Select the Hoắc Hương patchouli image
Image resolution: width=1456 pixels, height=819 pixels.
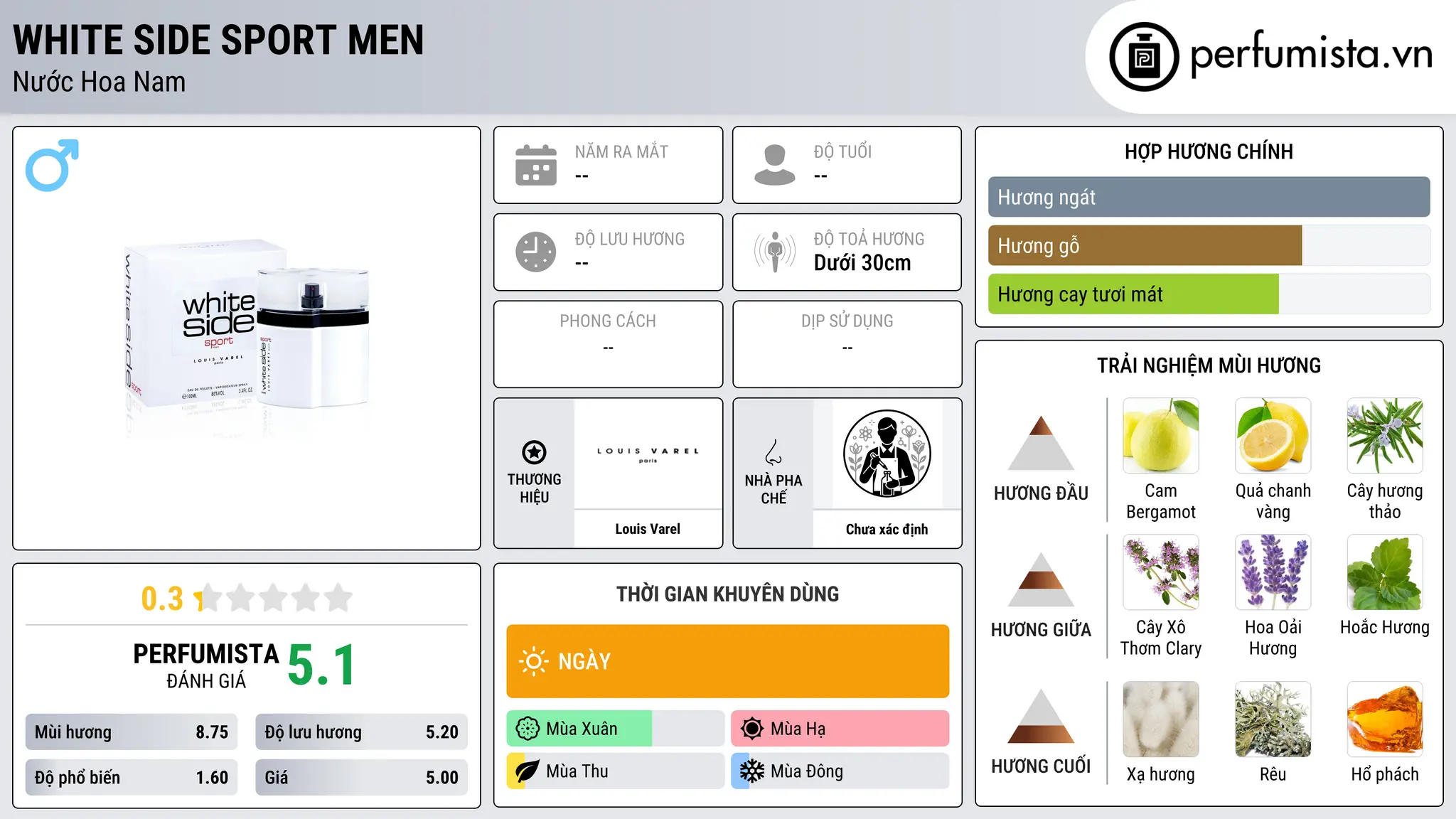click(1385, 572)
